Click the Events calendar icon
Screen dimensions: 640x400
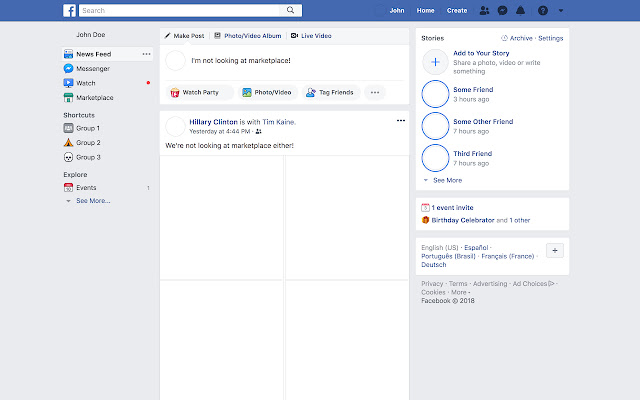(68, 188)
